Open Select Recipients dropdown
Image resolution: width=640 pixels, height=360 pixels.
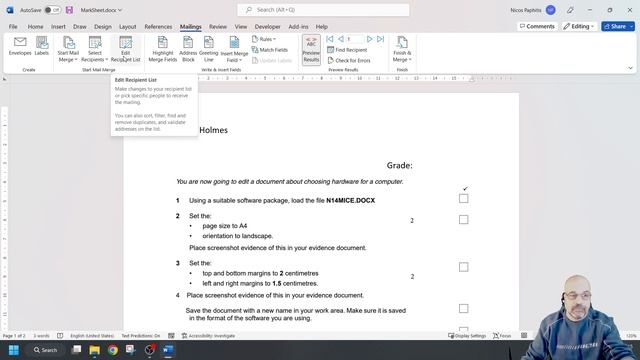coord(95,49)
